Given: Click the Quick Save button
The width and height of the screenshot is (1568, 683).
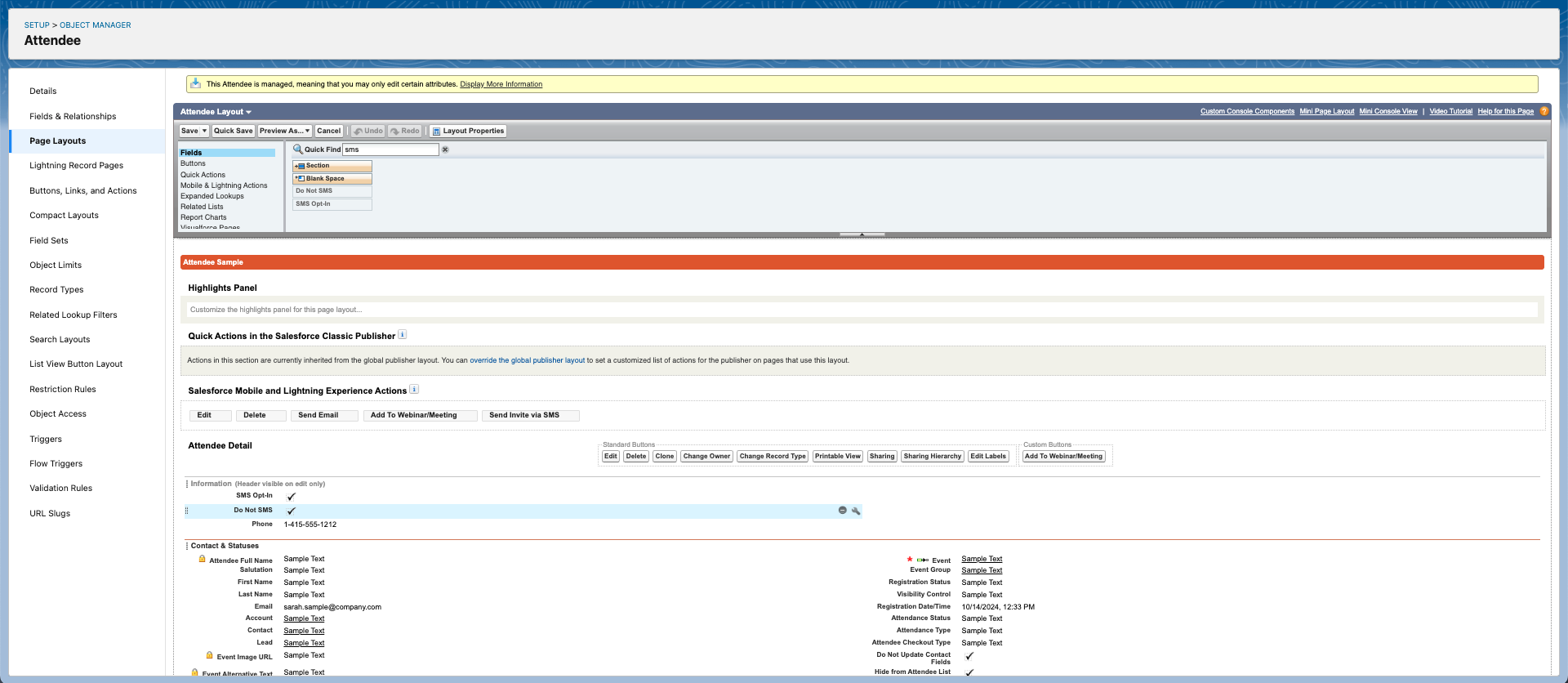Looking at the screenshot, I should pyautogui.click(x=233, y=131).
